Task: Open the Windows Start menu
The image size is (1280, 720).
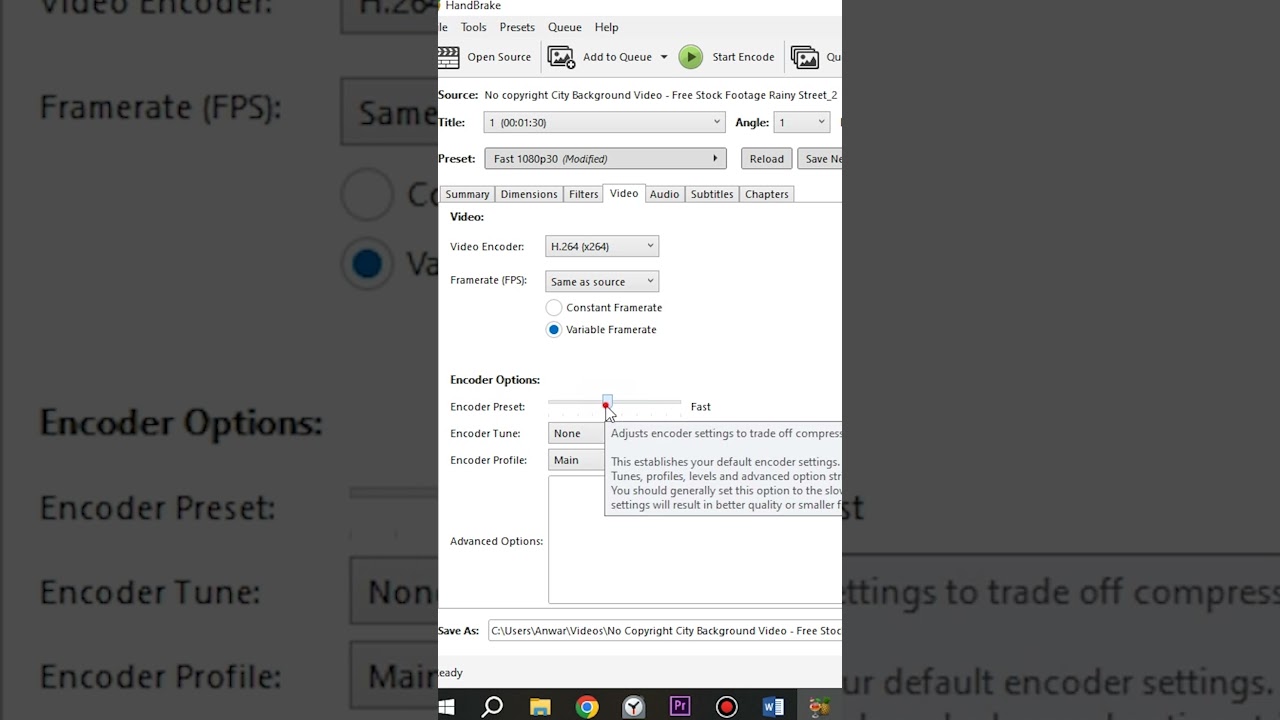Action: pos(447,707)
